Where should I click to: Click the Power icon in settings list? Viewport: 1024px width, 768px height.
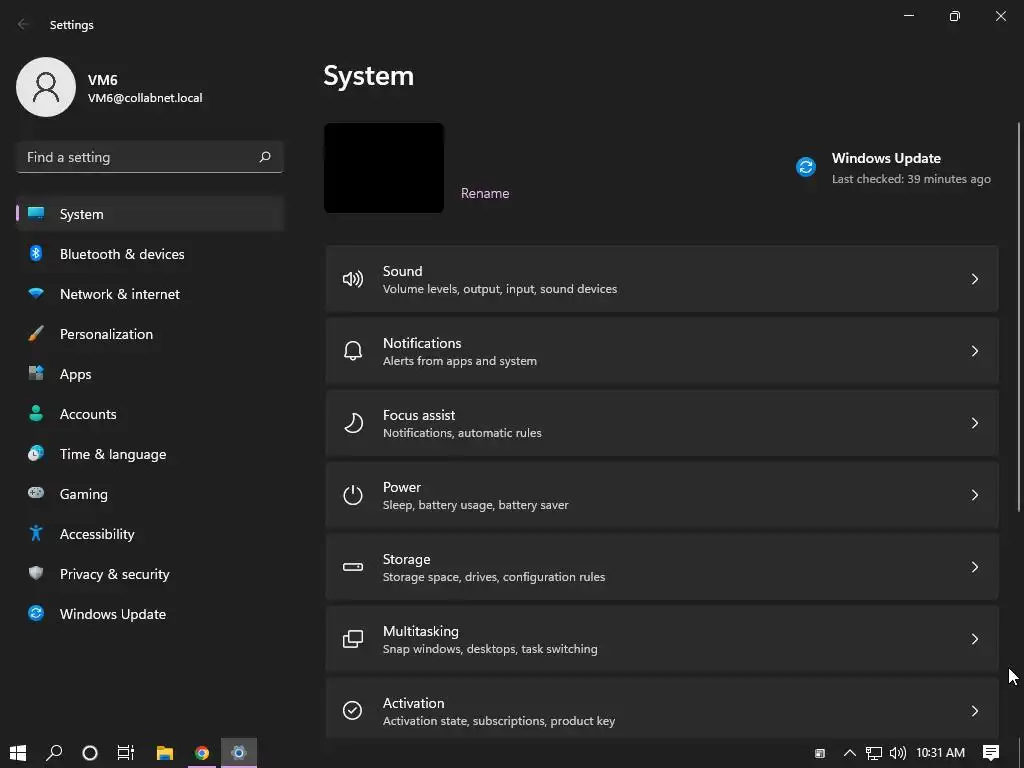click(x=353, y=495)
